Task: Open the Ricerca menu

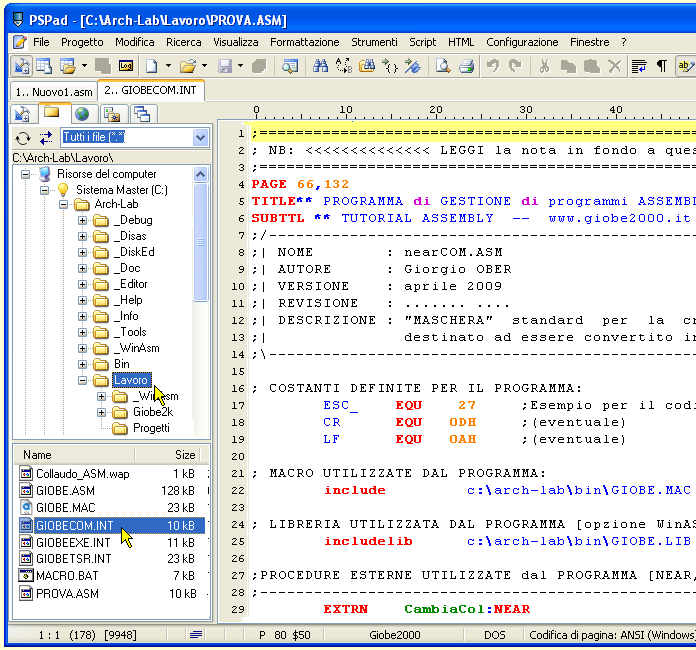Action: (184, 42)
